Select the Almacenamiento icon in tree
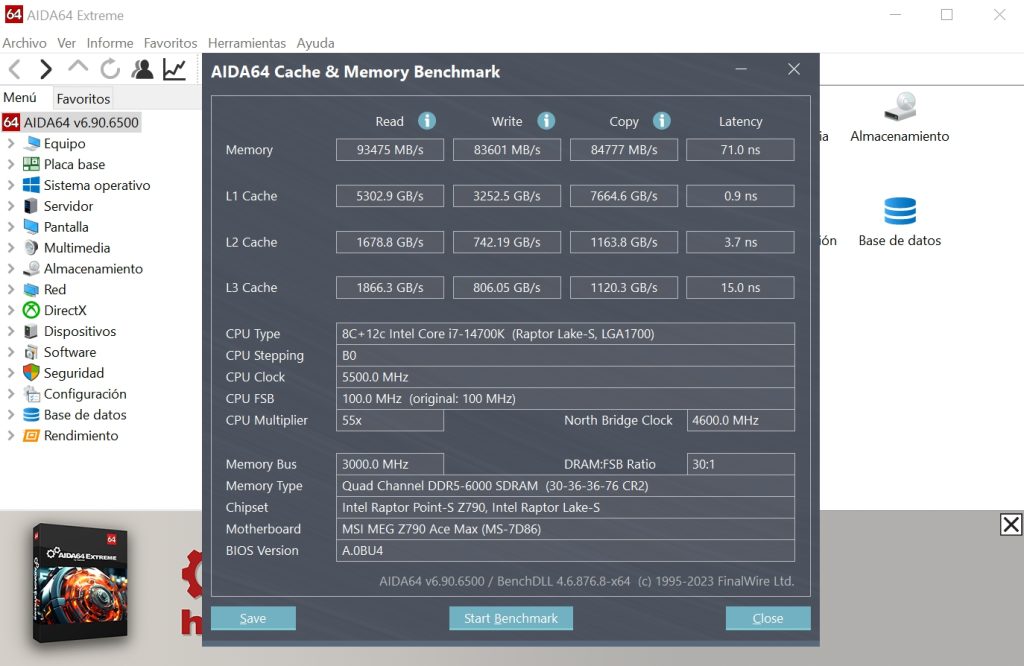 tap(31, 268)
